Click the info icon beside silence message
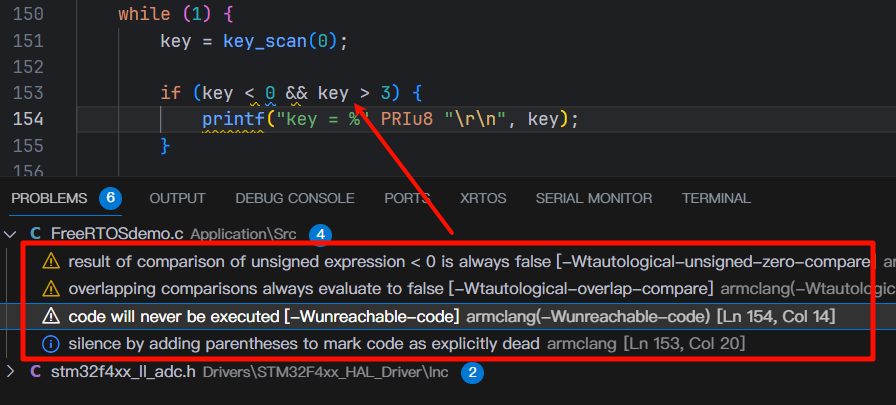896x405 pixels. [51, 343]
